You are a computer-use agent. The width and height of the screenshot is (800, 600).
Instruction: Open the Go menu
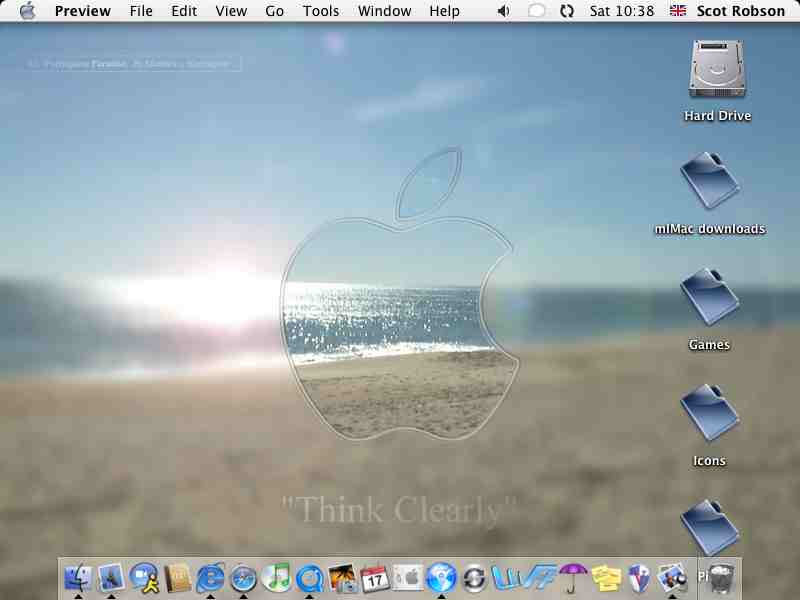(274, 11)
